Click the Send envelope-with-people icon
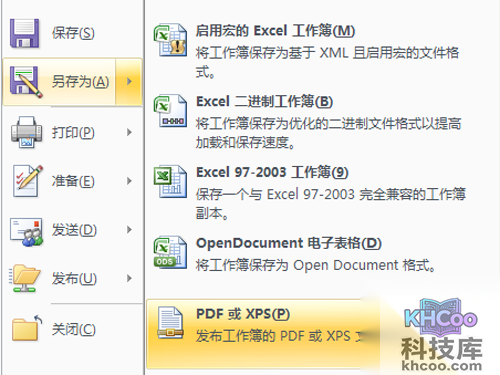Viewport: 500px width, 375px height. (x=26, y=232)
